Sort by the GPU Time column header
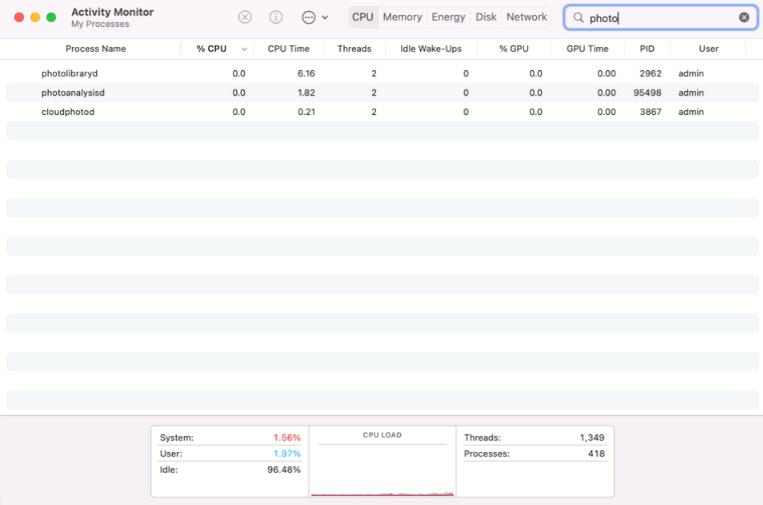The height and width of the screenshot is (505, 763). tap(587, 49)
